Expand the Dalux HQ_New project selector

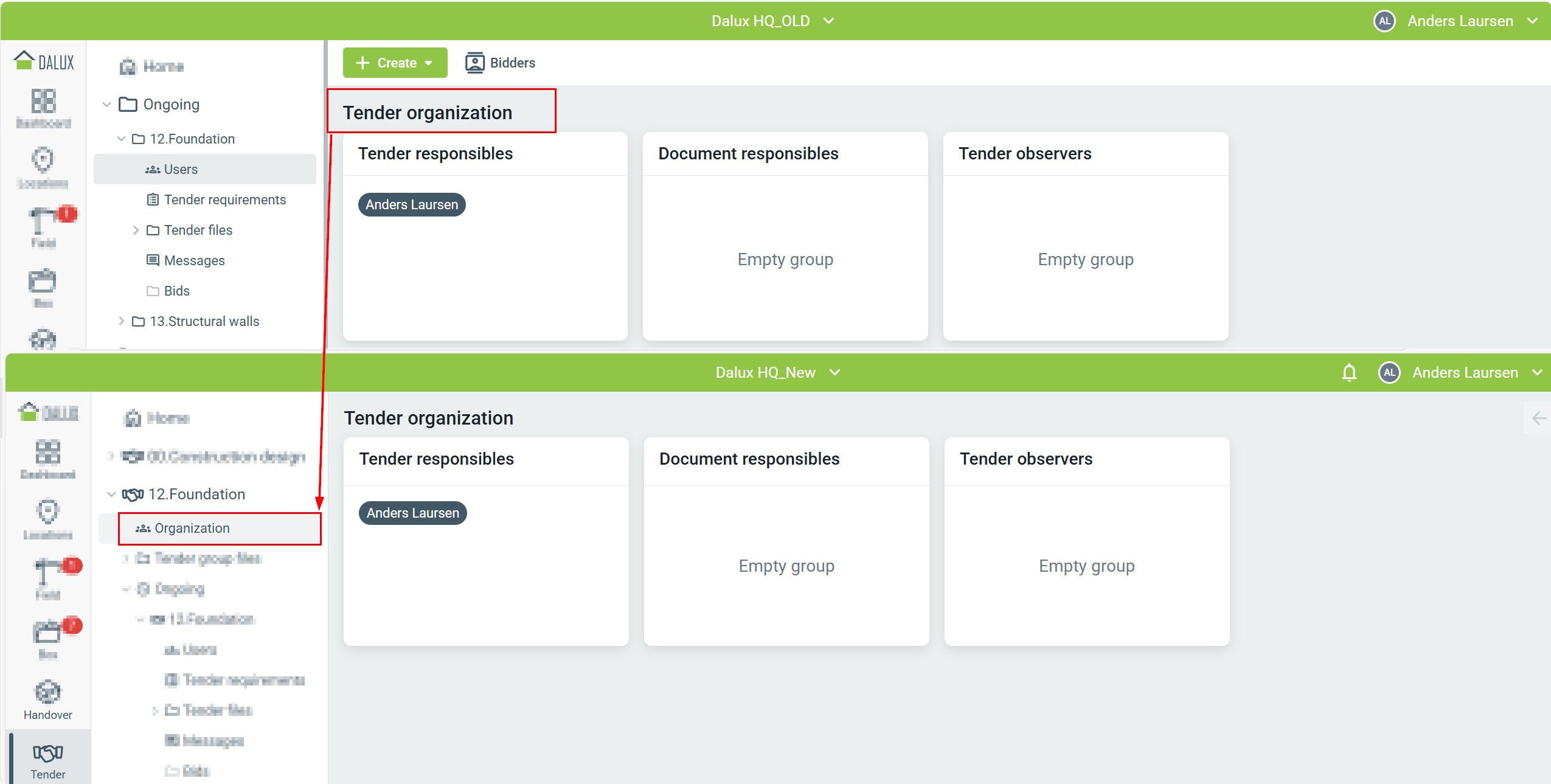[777, 372]
